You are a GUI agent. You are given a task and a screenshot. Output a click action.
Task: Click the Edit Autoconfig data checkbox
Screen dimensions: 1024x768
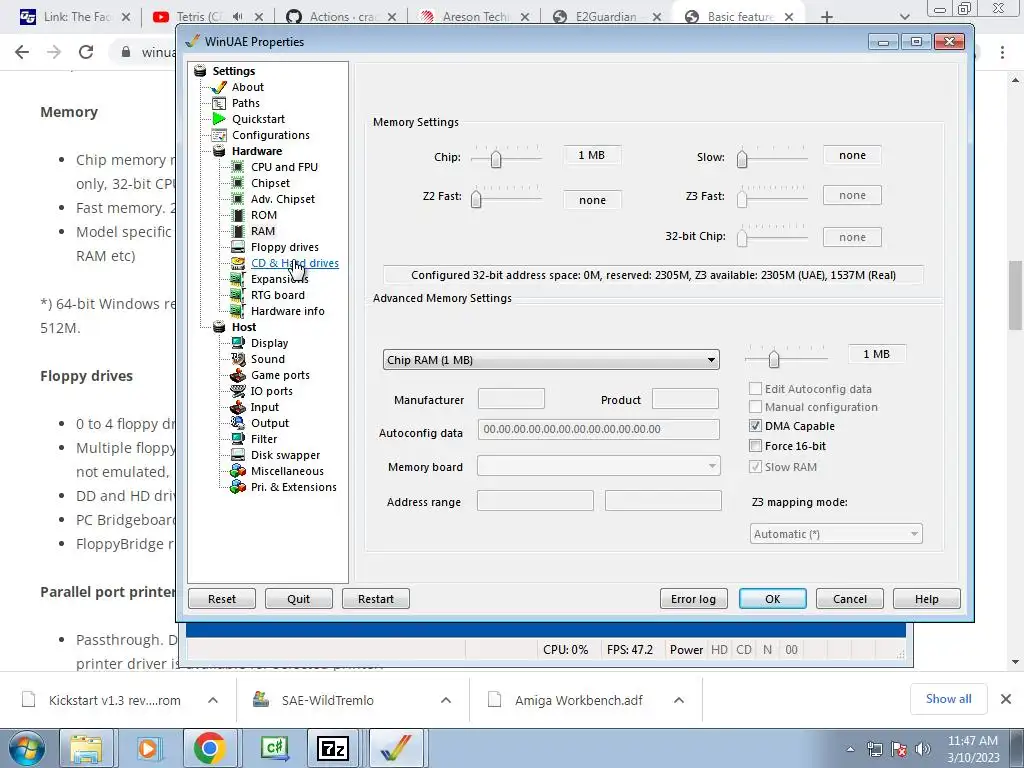(756, 389)
